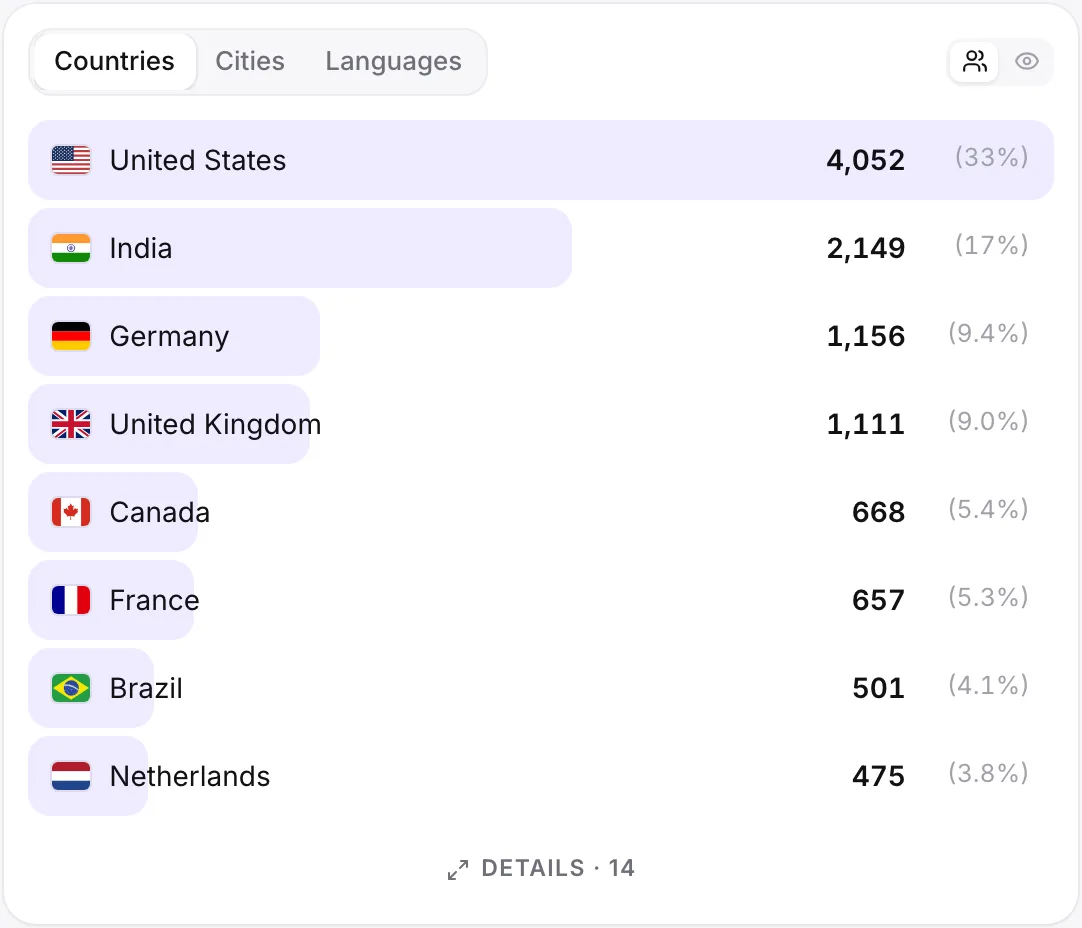
Task: Select the United Kingdom country name
Action: click(215, 425)
